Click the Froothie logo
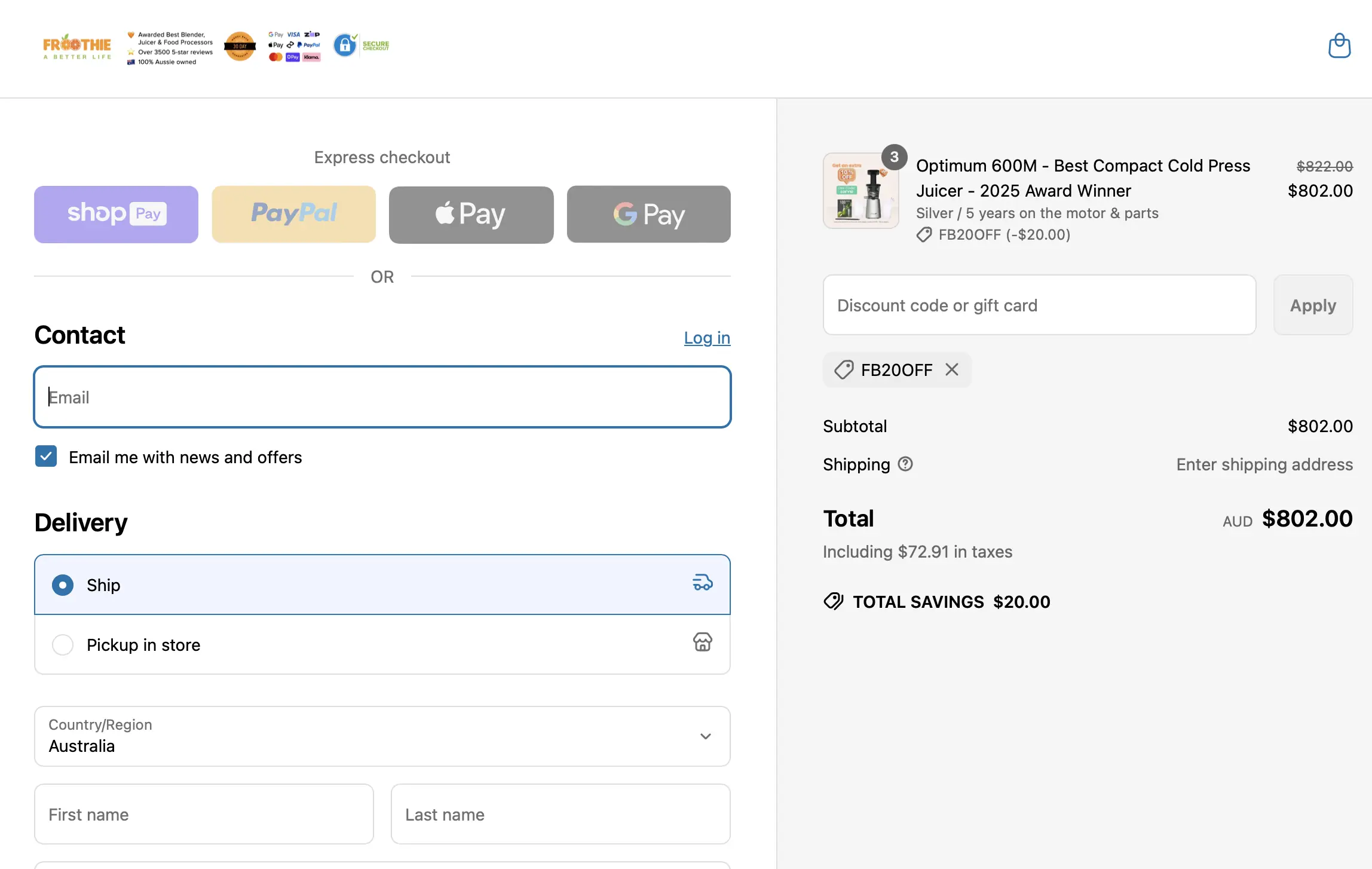 [77, 47]
